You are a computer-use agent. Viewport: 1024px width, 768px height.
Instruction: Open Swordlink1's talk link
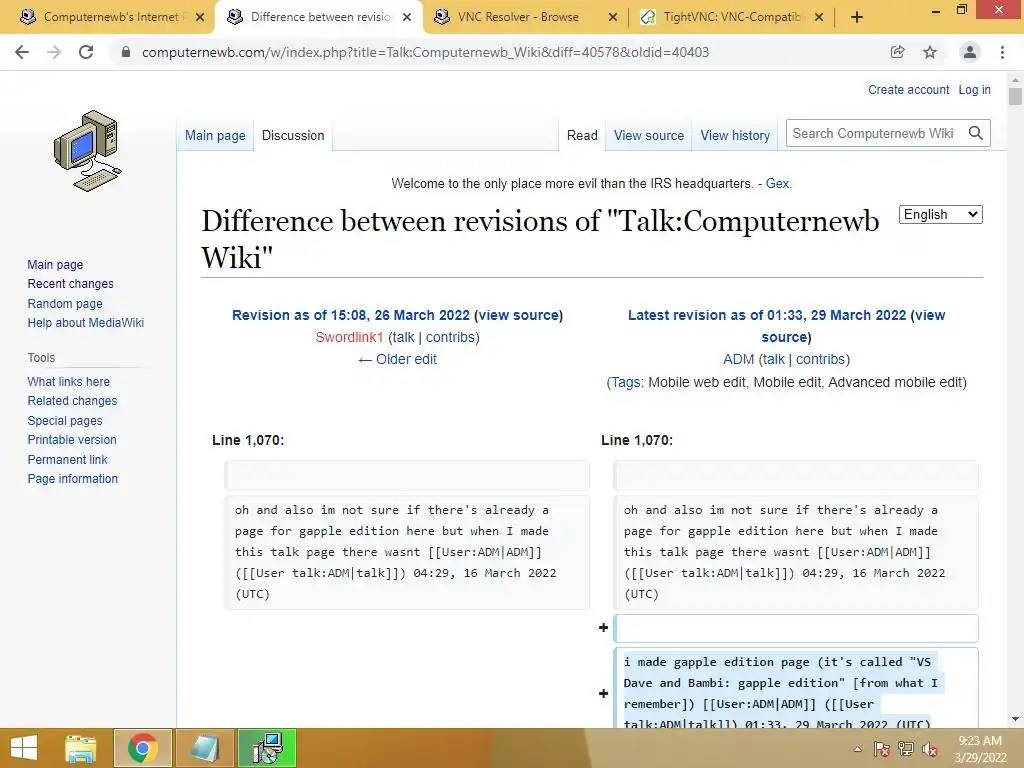coord(403,337)
